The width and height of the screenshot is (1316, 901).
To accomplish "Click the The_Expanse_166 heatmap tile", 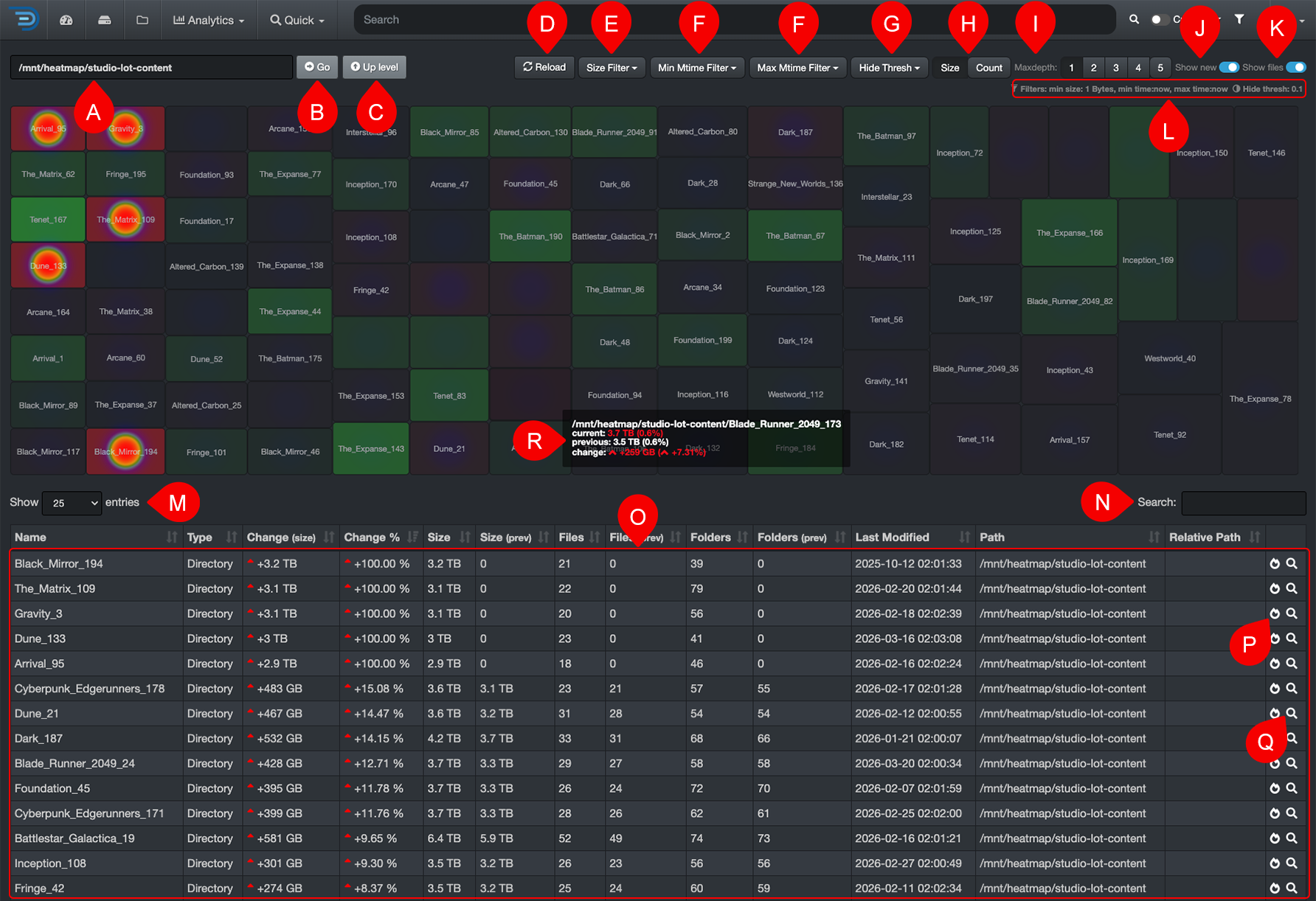I will point(1070,233).
